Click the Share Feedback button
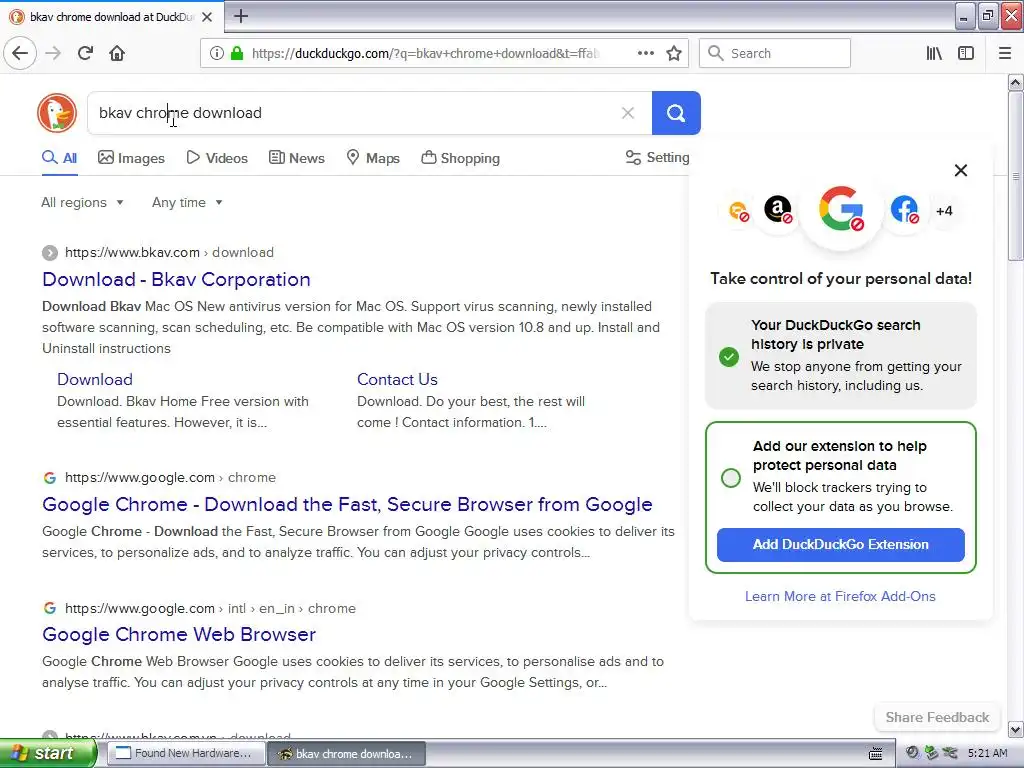The width and height of the screenshot is (1024, 768). point(937,717)
